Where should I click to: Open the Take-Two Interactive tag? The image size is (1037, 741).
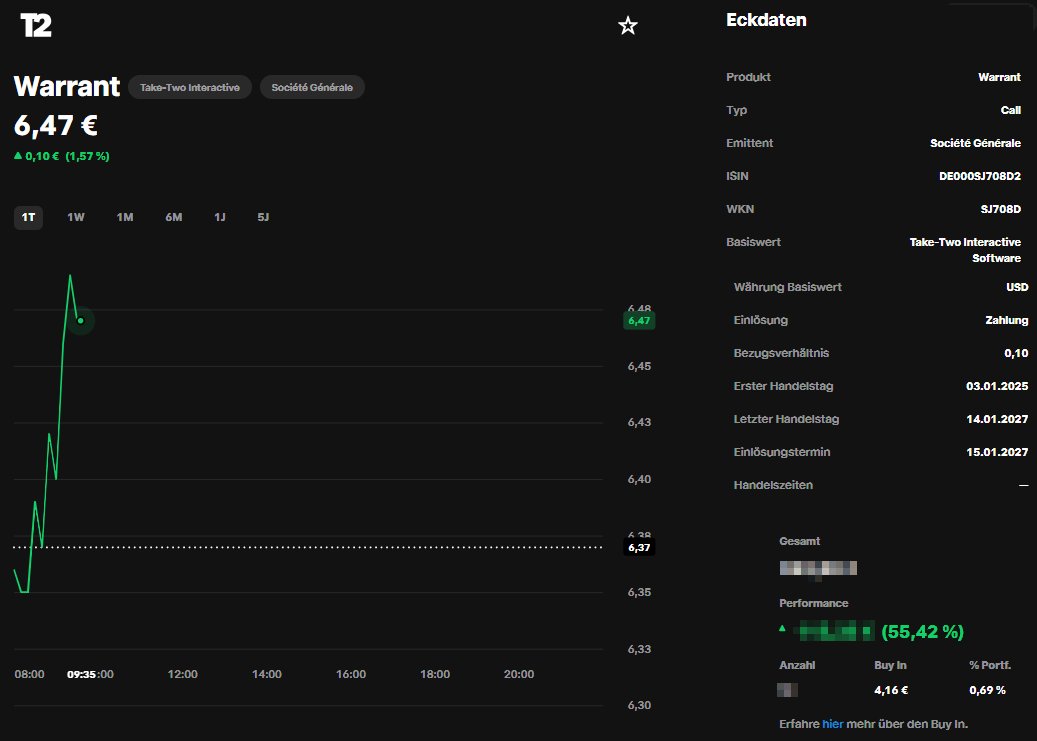190,87
